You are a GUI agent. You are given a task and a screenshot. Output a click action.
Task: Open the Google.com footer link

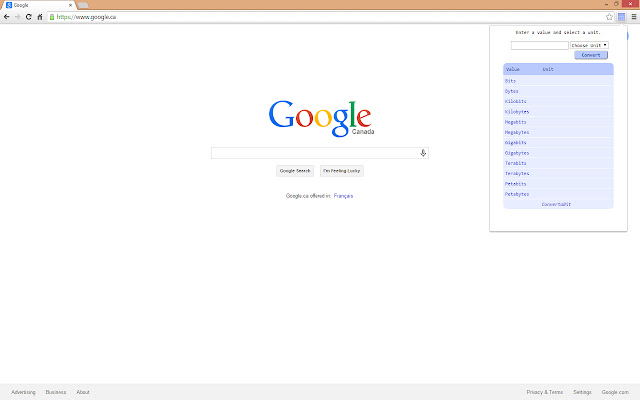[x=615, y=392]
